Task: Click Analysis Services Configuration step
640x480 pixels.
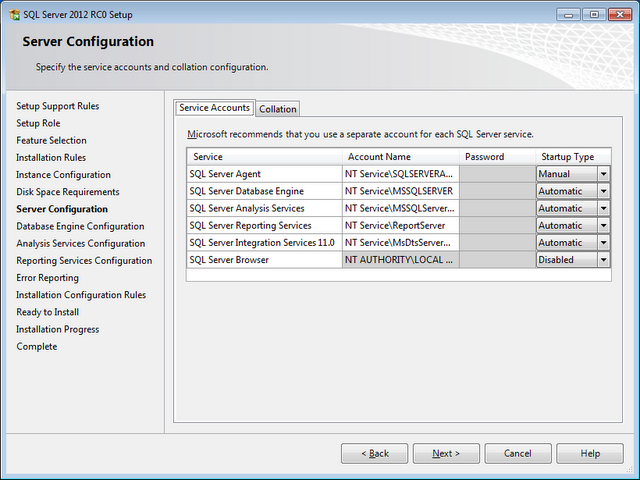Action: click(81, 243)
